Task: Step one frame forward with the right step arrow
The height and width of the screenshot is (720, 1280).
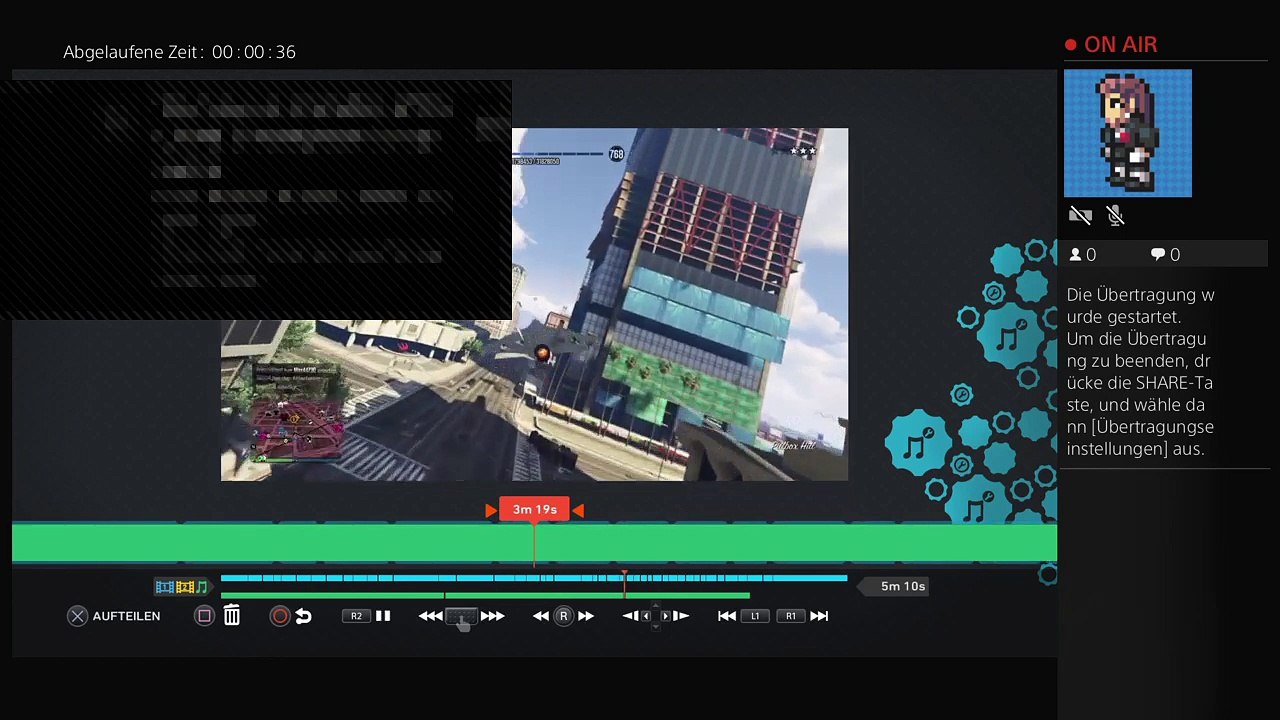Action: 680,616
